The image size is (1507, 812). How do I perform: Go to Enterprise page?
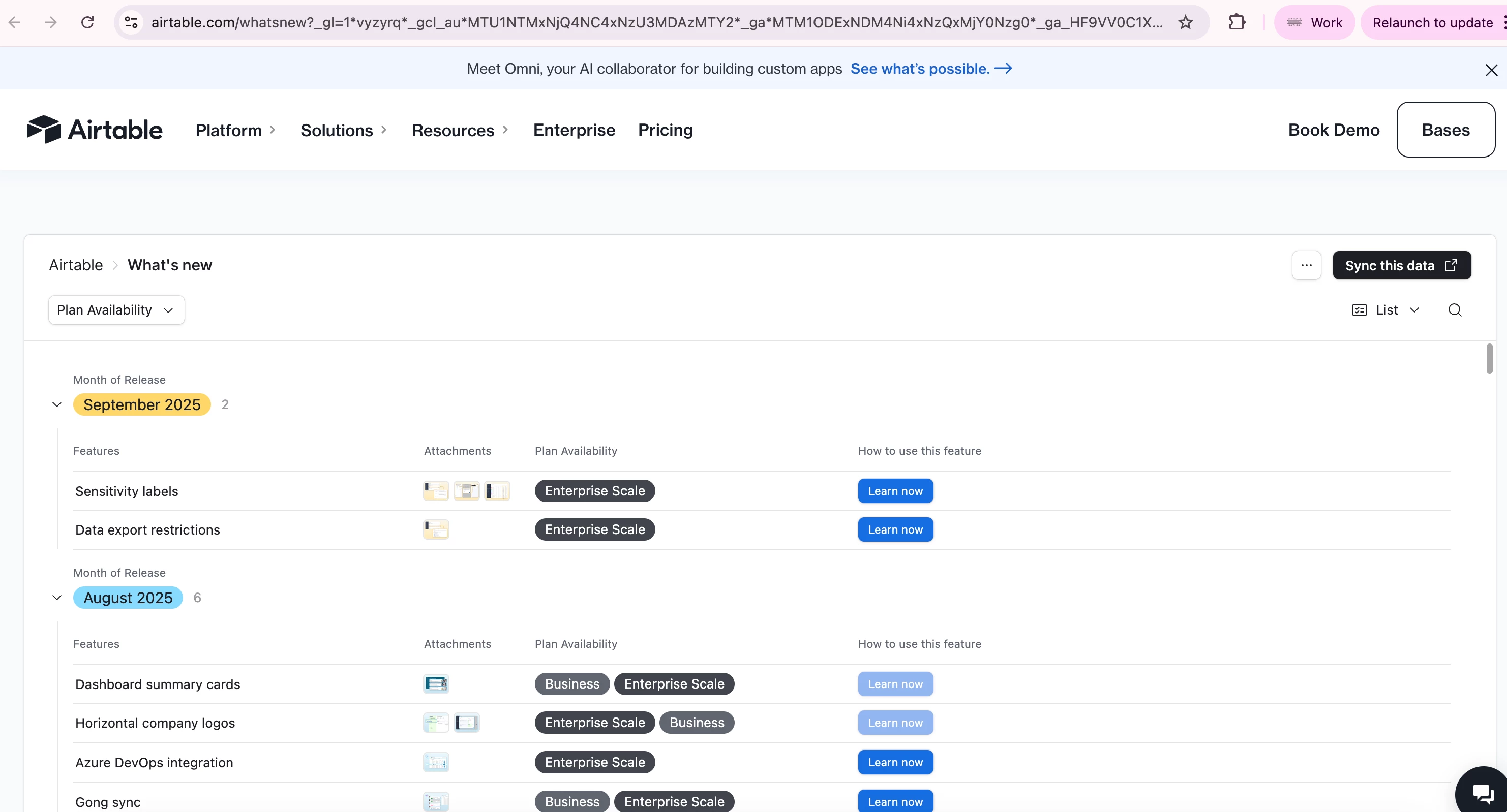[574, 130]
